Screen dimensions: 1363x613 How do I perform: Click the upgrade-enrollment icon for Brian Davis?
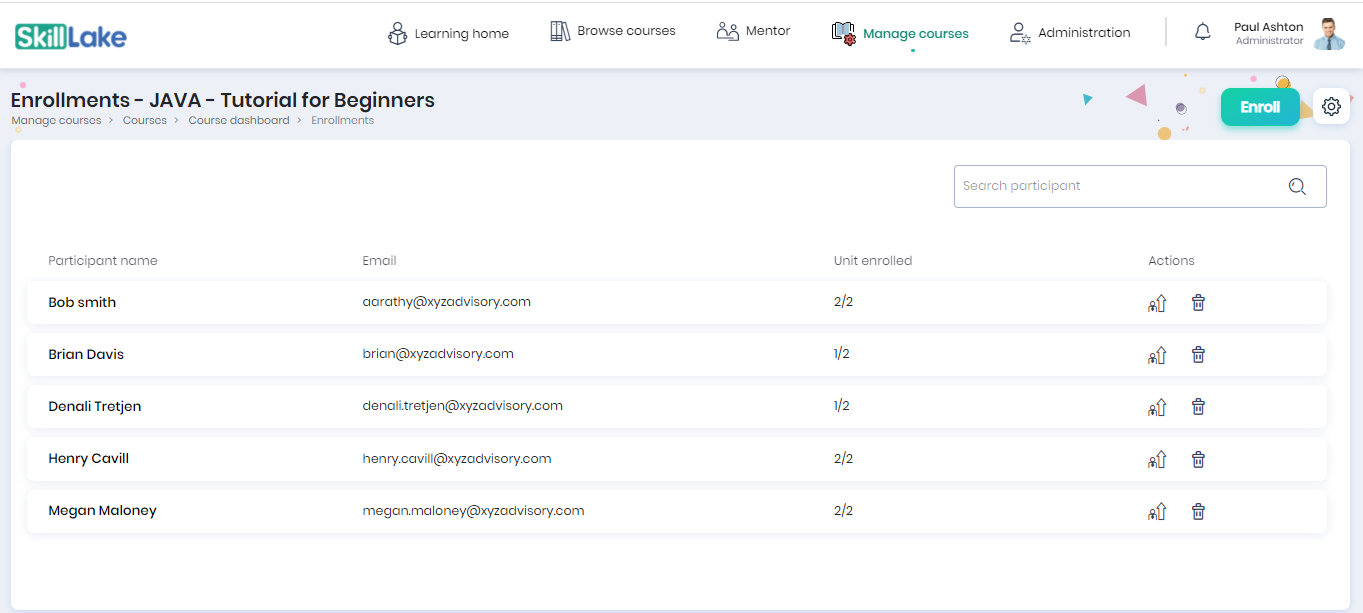tap(1157, 355)
